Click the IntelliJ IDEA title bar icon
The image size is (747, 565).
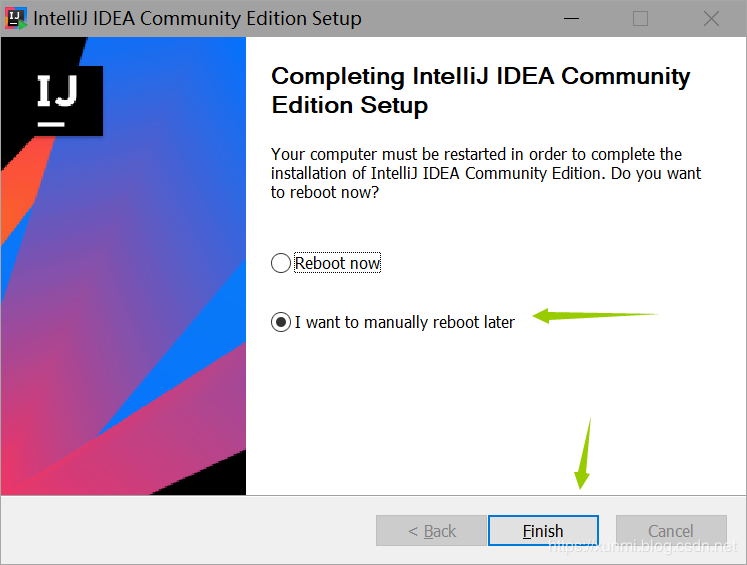pyautogui.click(x=17, y=18)
